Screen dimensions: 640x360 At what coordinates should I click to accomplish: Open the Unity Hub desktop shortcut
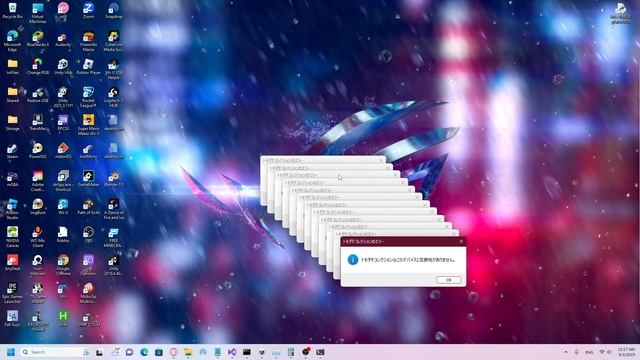63,67
